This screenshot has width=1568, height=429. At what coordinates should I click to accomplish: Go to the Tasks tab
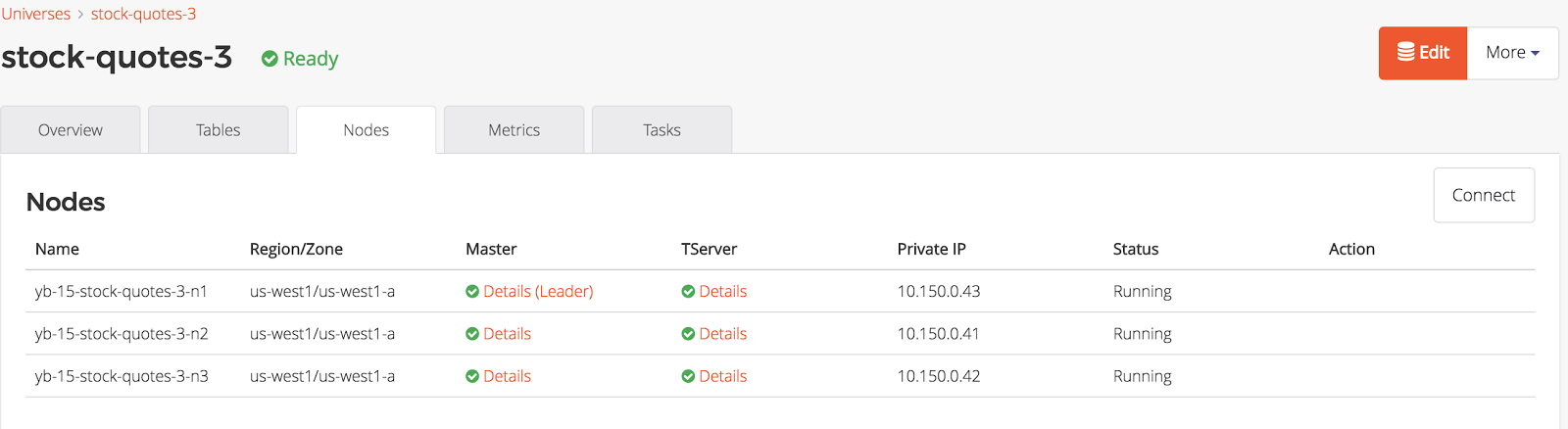662,130
